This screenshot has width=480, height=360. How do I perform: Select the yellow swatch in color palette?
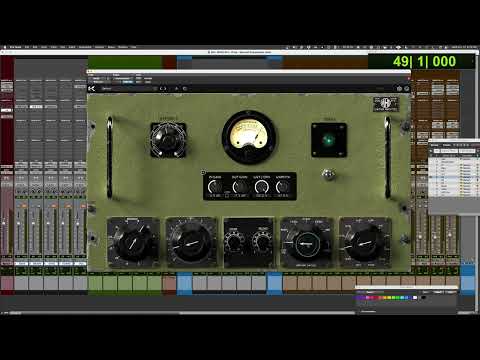[389, 297]
